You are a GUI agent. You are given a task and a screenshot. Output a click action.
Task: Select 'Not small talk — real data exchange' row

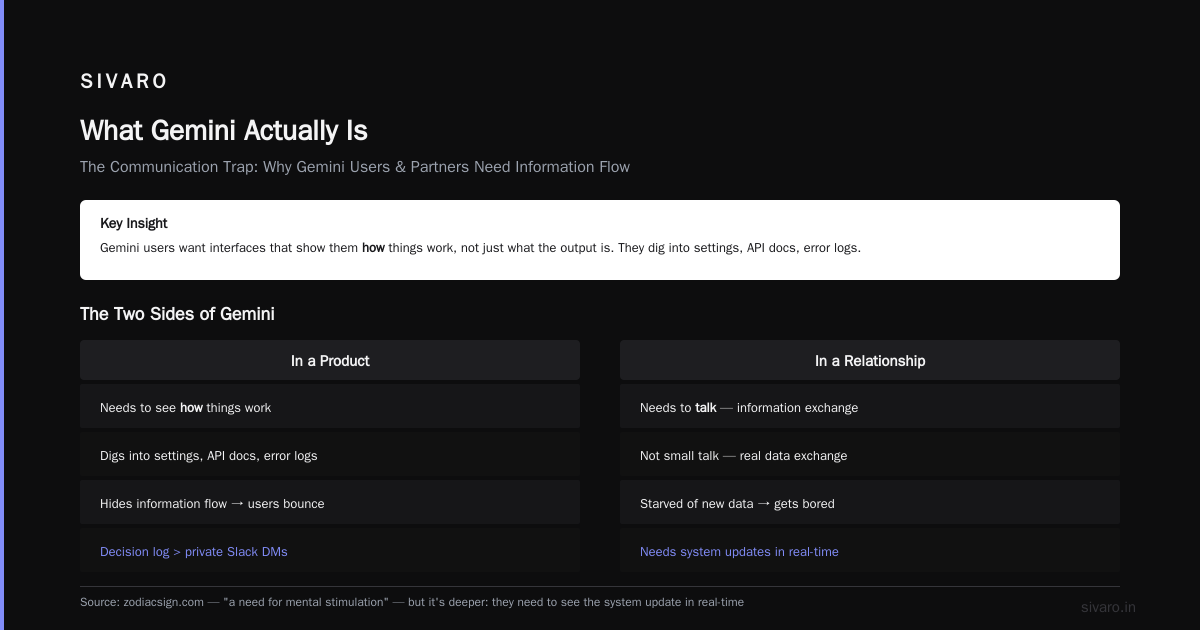pyautogui.click(x=870, y=456)
